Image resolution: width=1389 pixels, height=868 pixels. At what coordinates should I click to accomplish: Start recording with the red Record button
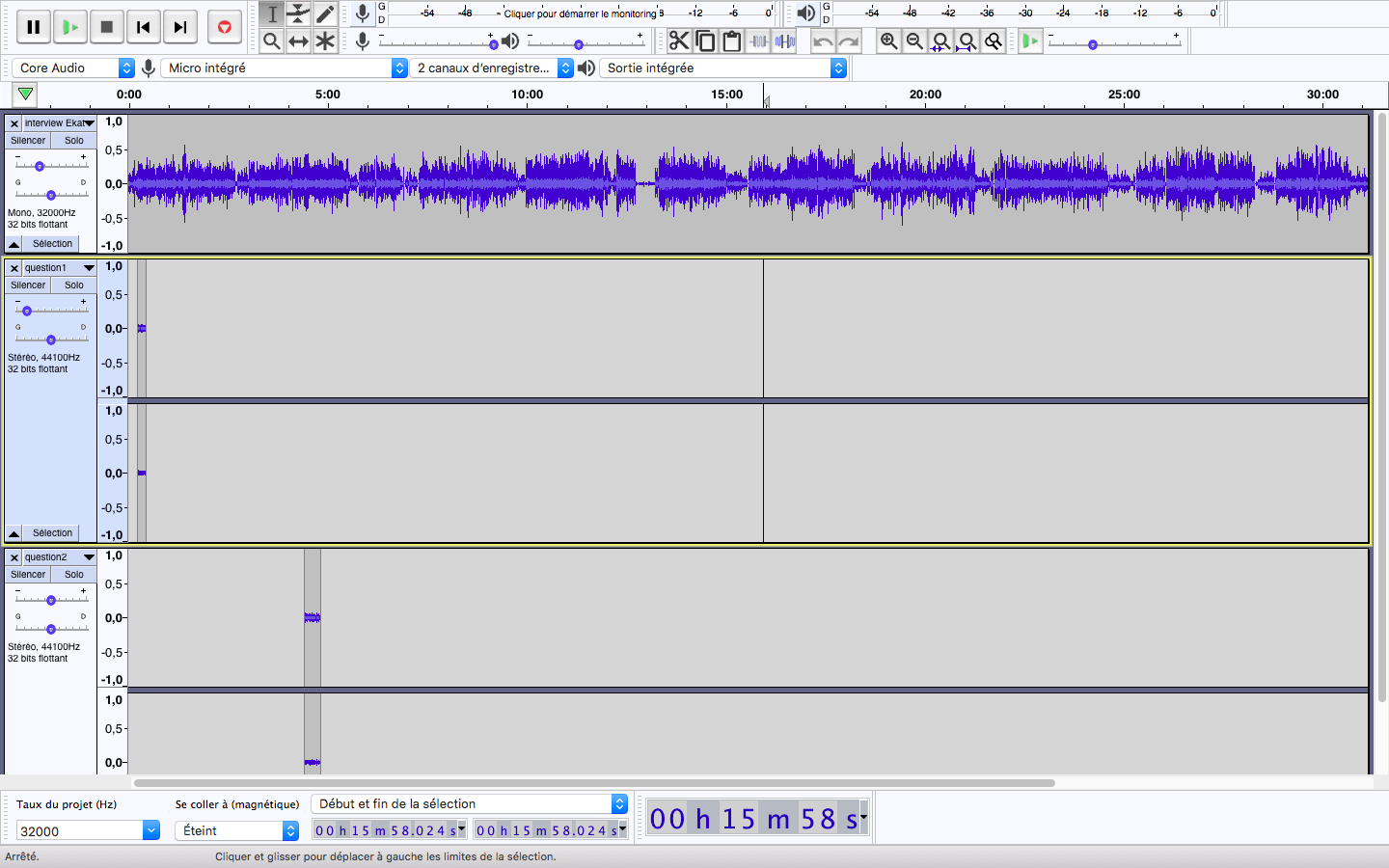(x=225, y=27)
